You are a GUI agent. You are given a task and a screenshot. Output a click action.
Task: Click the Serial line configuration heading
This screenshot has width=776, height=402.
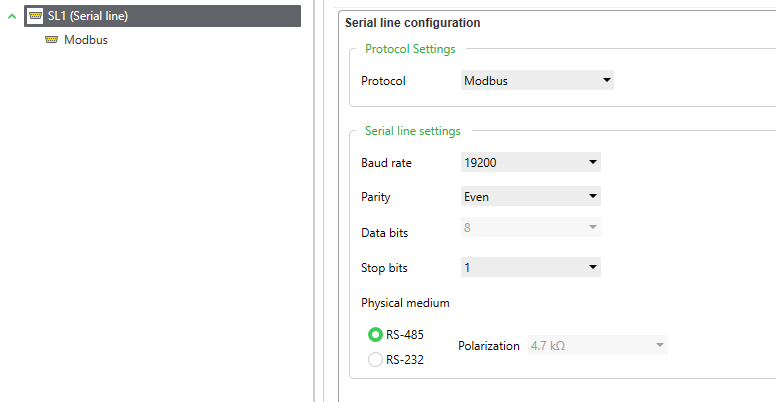click(412, 23)
